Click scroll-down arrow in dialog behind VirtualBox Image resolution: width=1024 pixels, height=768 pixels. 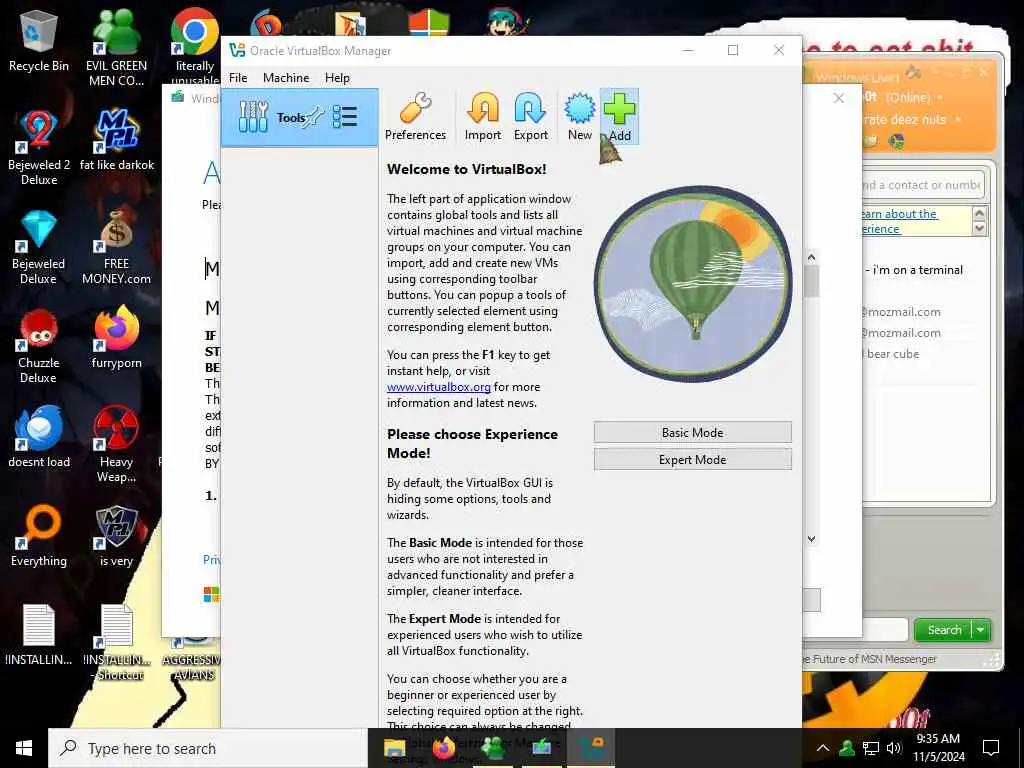(x=811, y=539)
